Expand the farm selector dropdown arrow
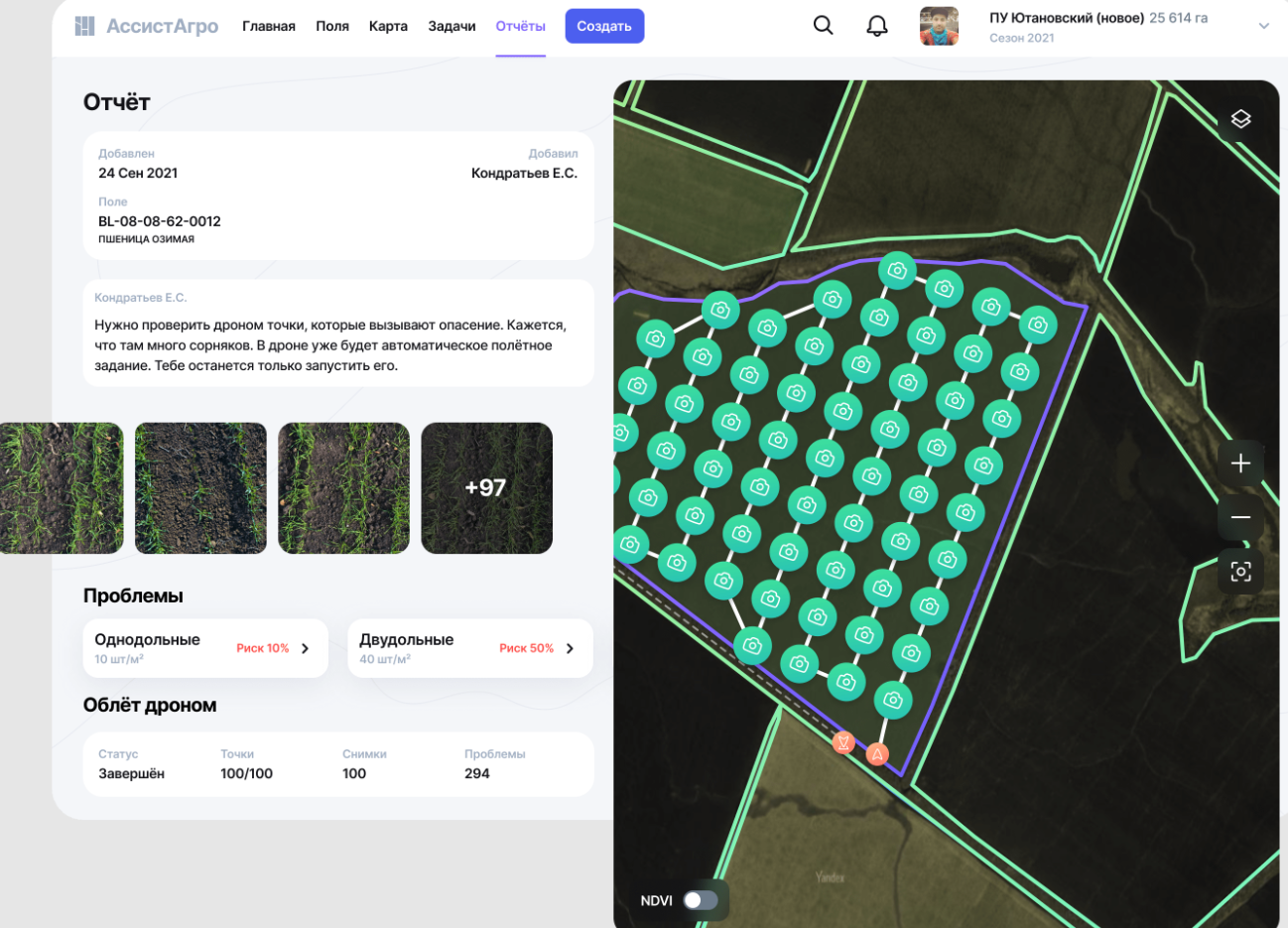1288x928 pixels. tap(1263, 27)
